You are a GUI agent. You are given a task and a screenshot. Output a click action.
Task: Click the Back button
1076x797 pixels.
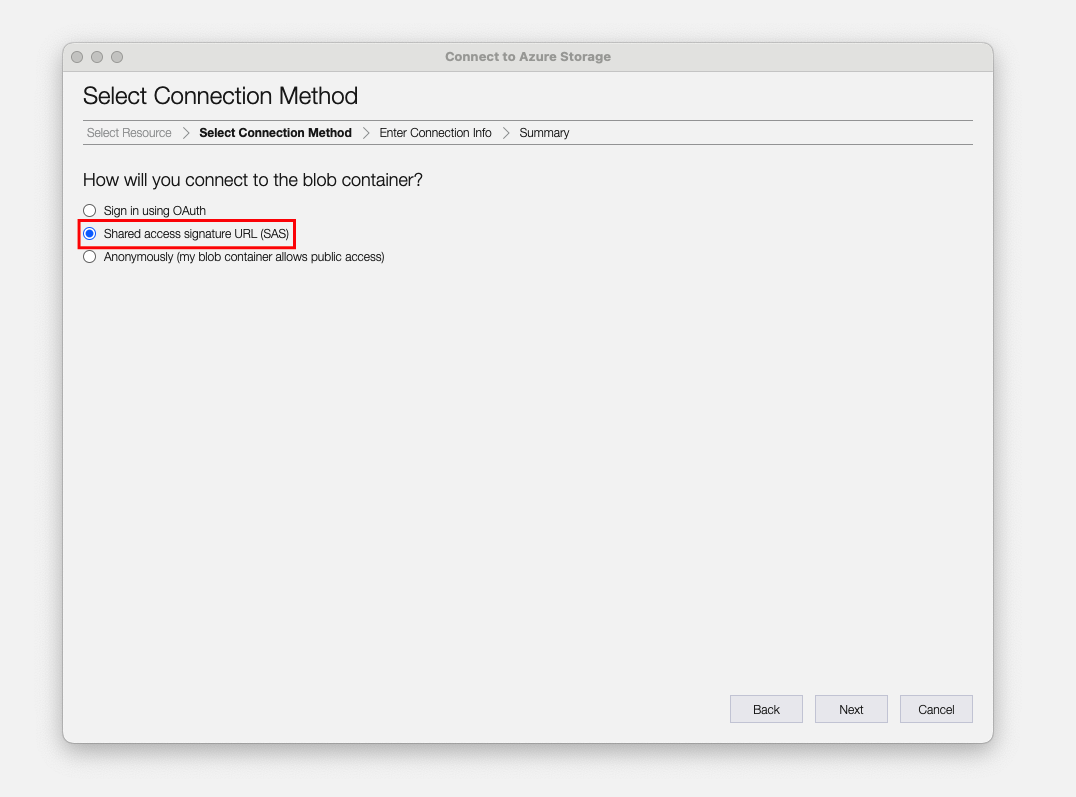coord(766,709)
